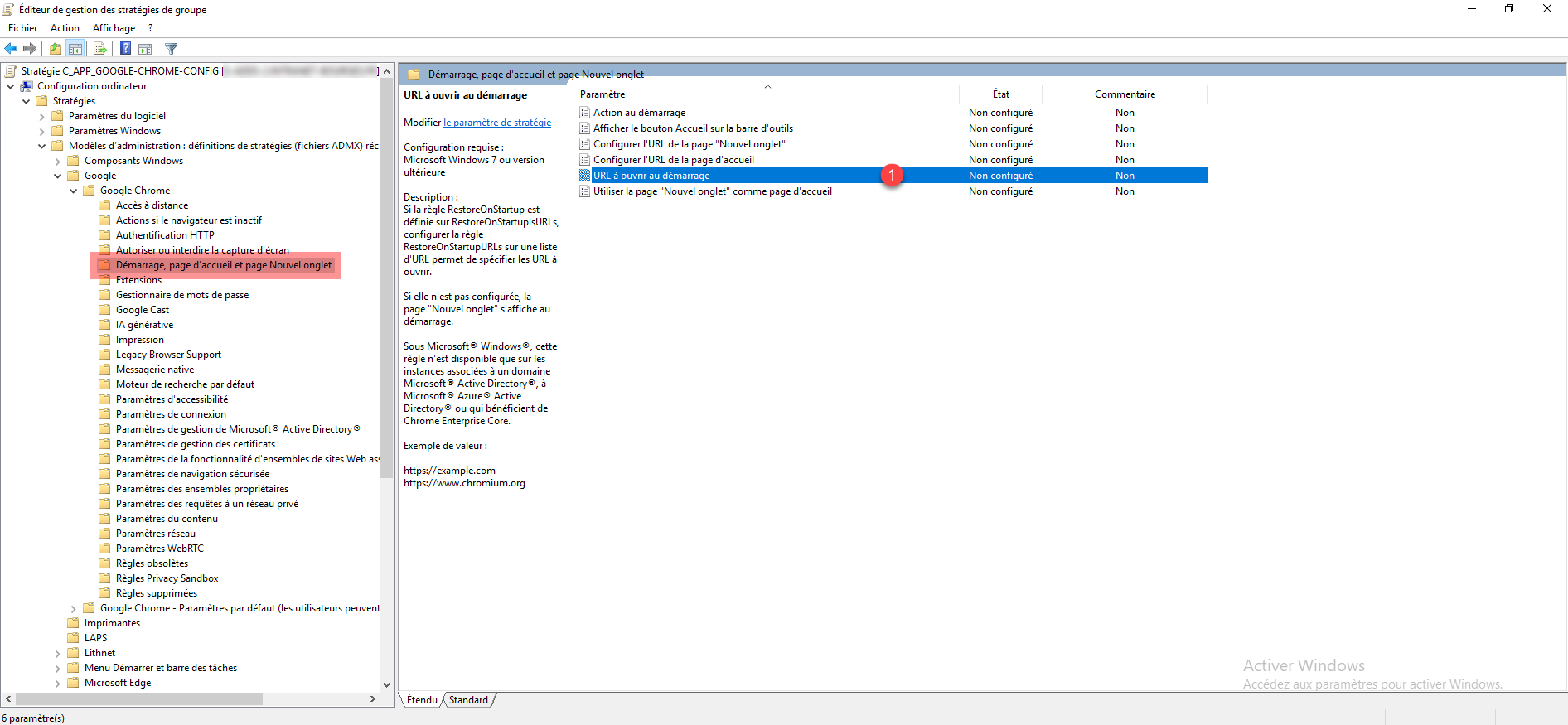Expand the Composants Windows node
The width and height of the screenshot is (1568, 725).
point(58,161)
